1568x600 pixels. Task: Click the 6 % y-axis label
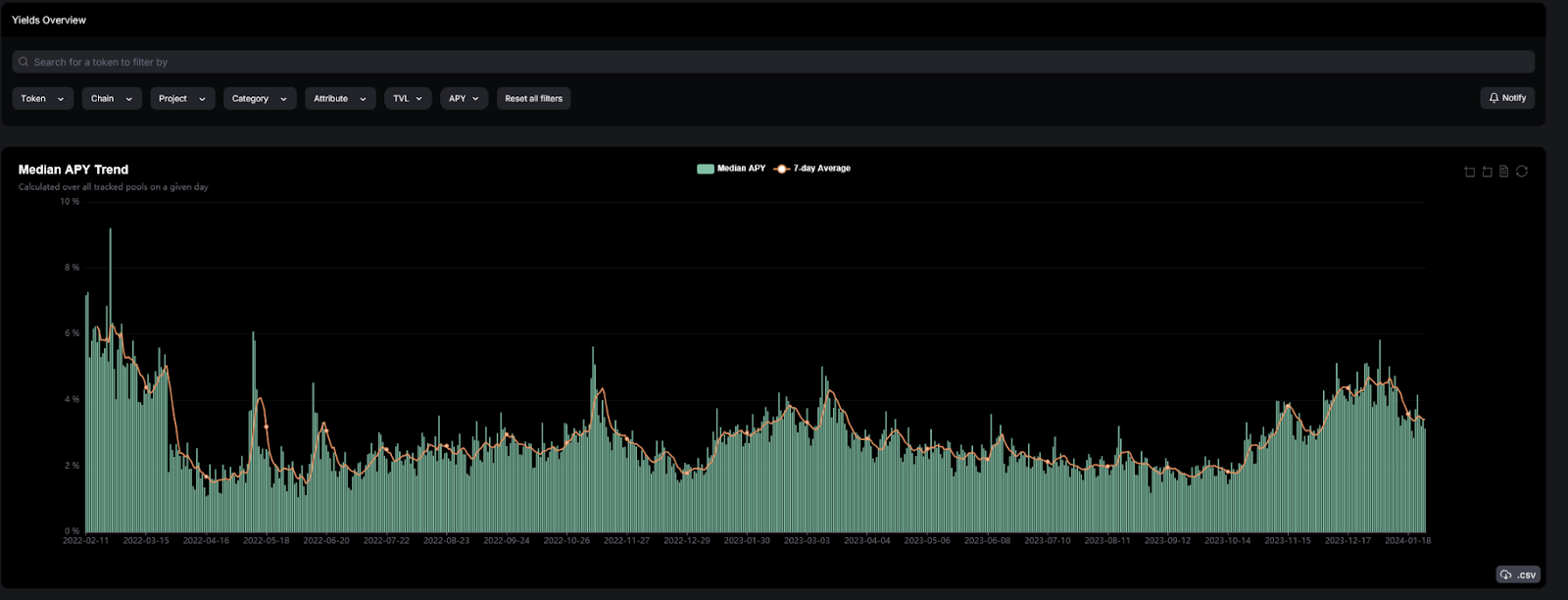point(72,333)
